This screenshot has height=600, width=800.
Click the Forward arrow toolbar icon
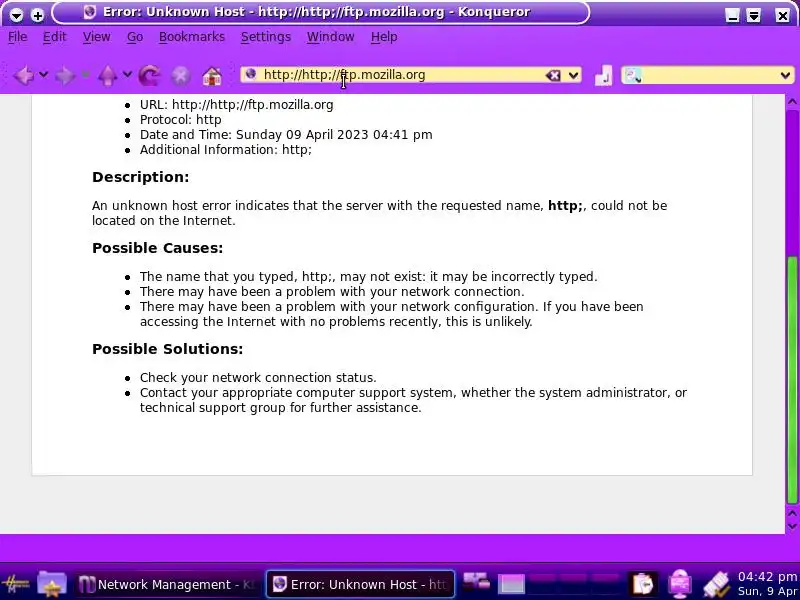click(x=65, y=76)
